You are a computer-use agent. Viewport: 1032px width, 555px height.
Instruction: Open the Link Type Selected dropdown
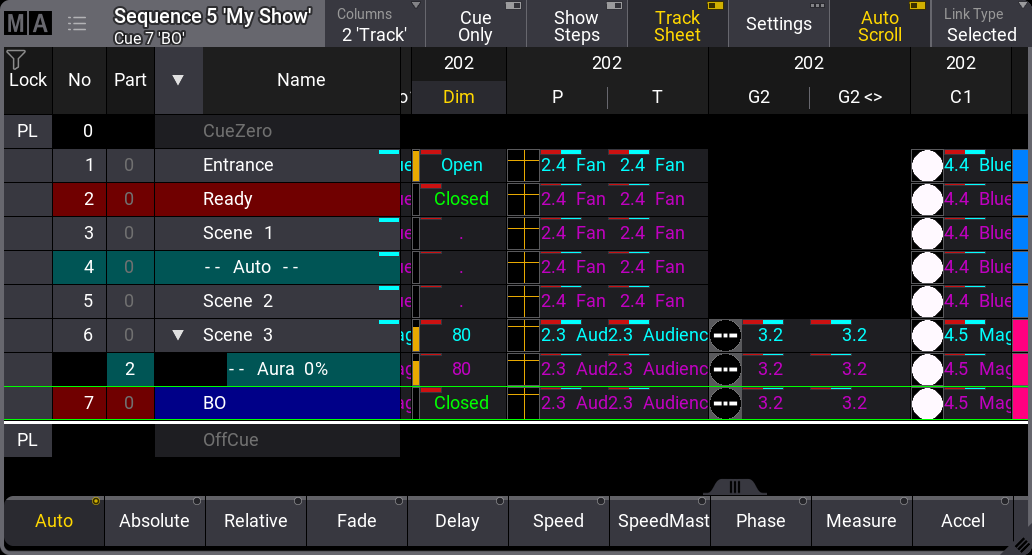[980, 25]
